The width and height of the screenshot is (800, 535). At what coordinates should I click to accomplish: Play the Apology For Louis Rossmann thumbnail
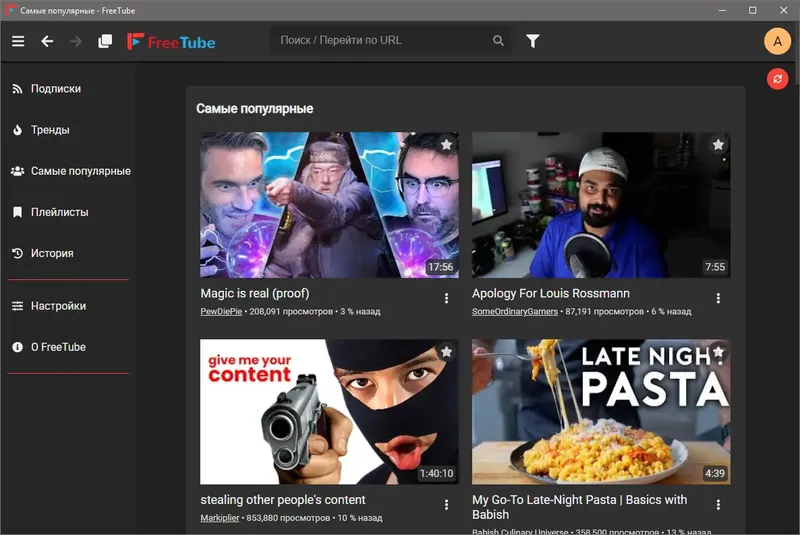click(x=601, y=205)
